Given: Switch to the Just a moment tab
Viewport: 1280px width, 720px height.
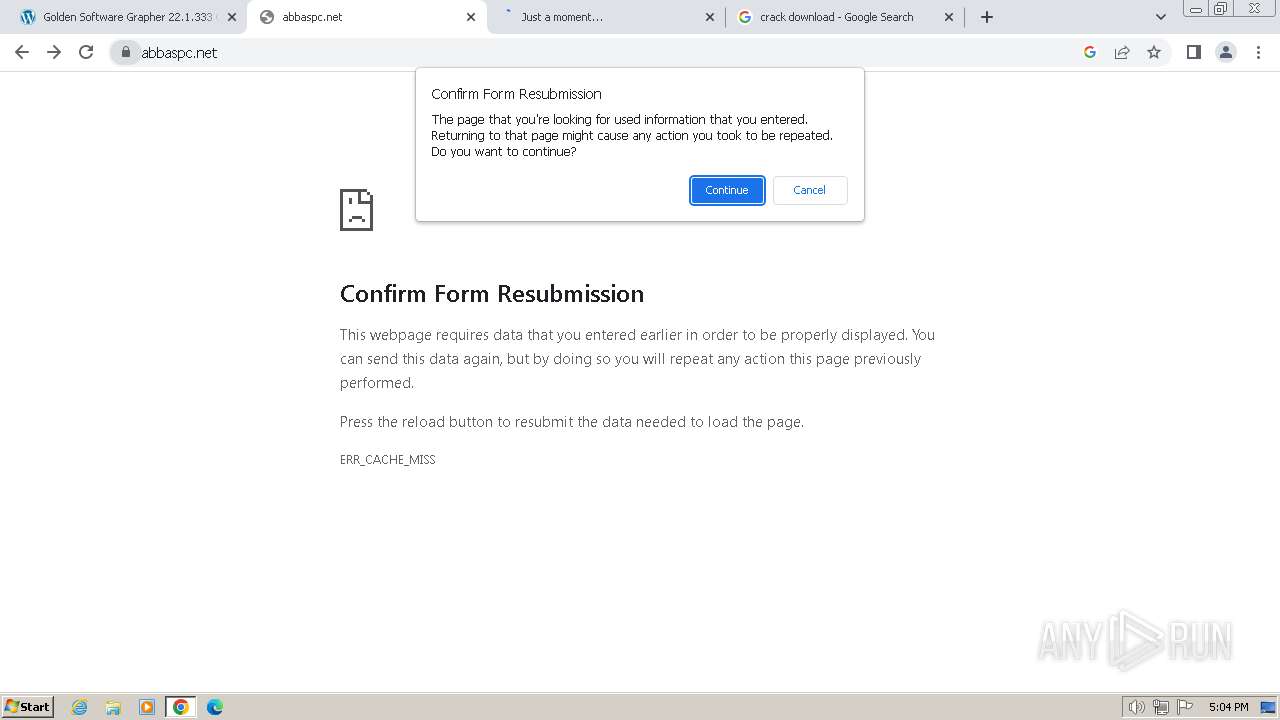Looking at the screenshot, I should point(606,17).
